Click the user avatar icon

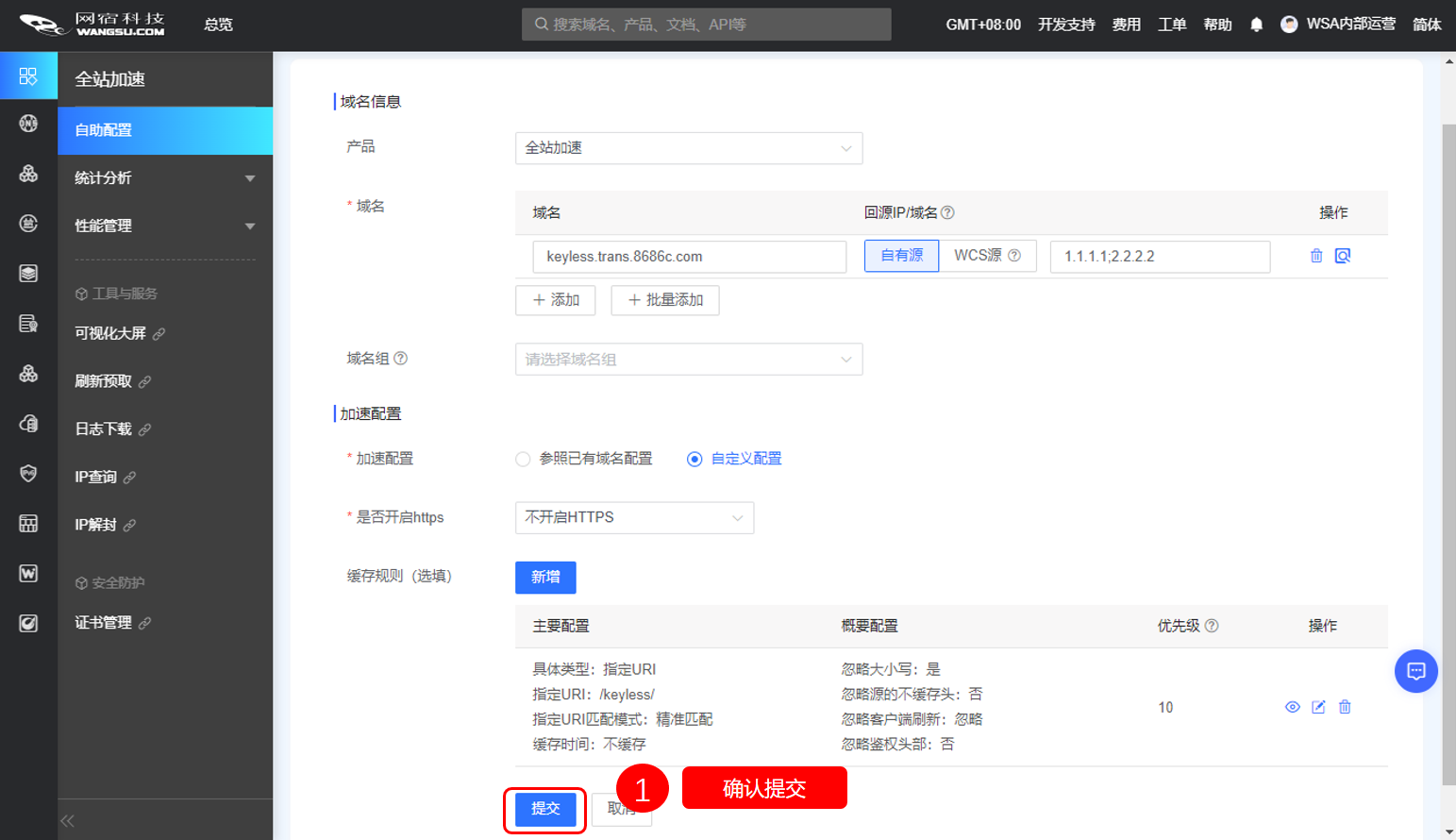[x=1289, y=25]
